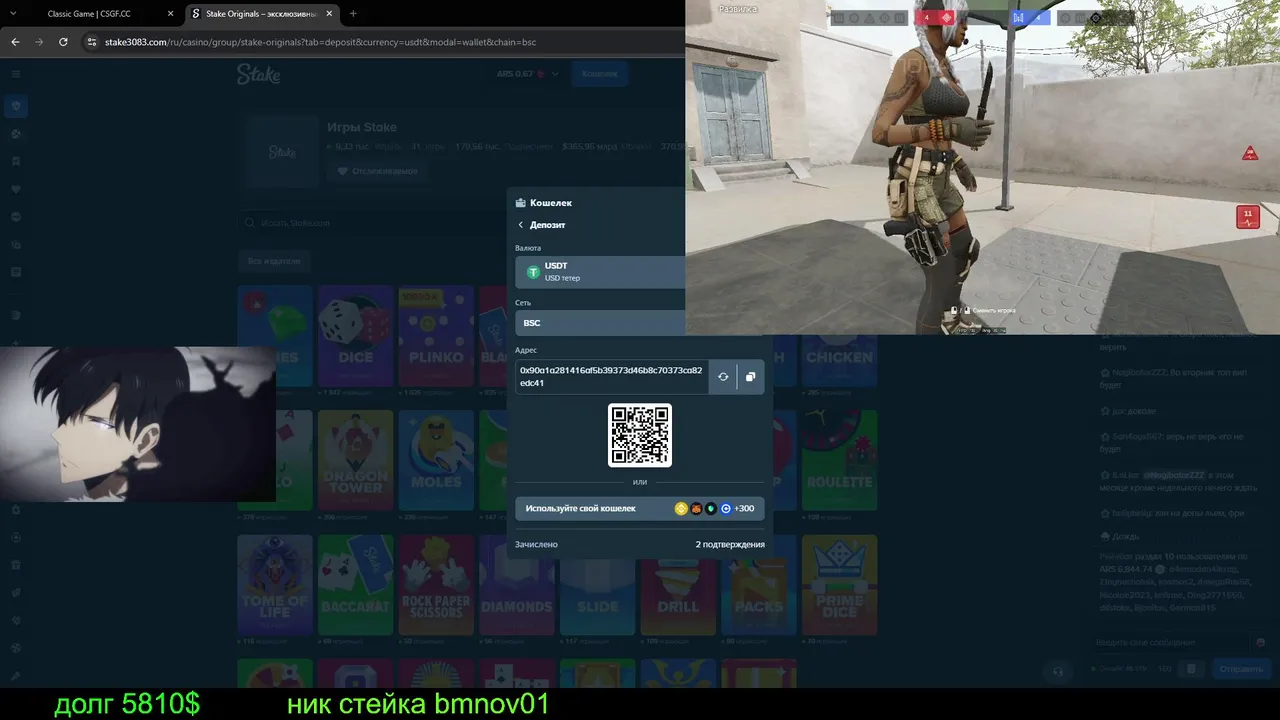Click the deposit QR code
The width and height of the screenshot is (1280, 720).
click(640, 435)
